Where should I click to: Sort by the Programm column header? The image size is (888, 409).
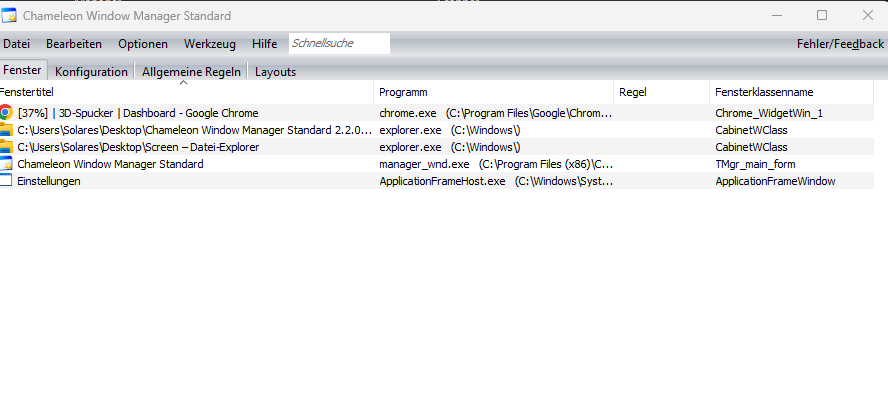[493, 92]
